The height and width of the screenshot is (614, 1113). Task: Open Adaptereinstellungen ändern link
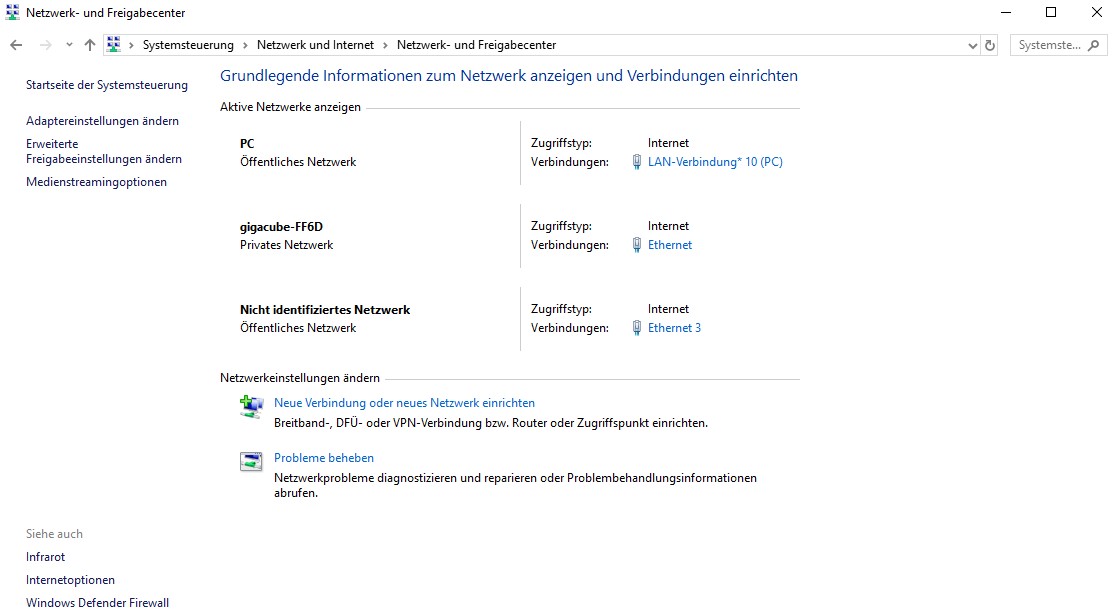pyautogui.click(x=102, y=121)
